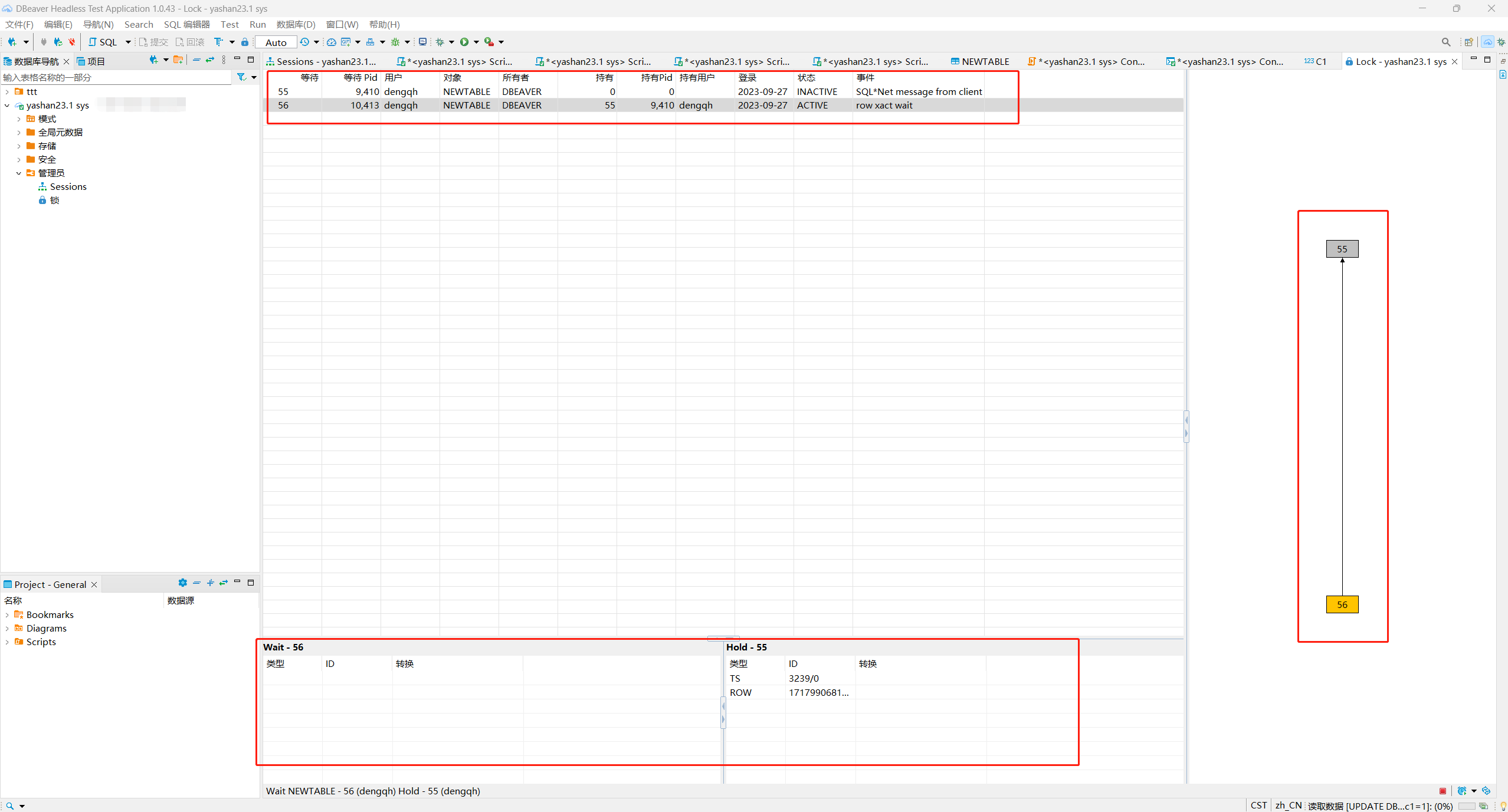Click the network stamp icon in toolbar
The width and height of the screenshot is (1508, 812).
coord(371,42)
